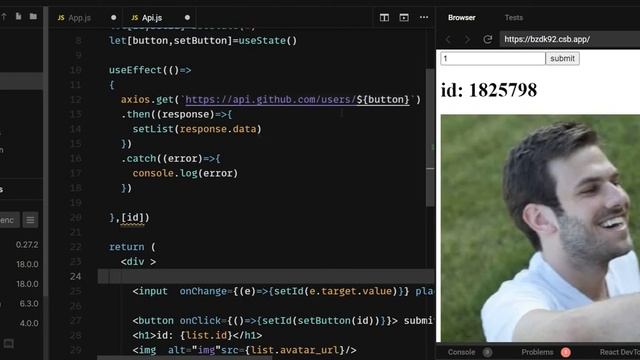Viewport: 640px width, 360px height.
Task: Close Api.js tab via unsaved dot
Action: pos(187,18)
